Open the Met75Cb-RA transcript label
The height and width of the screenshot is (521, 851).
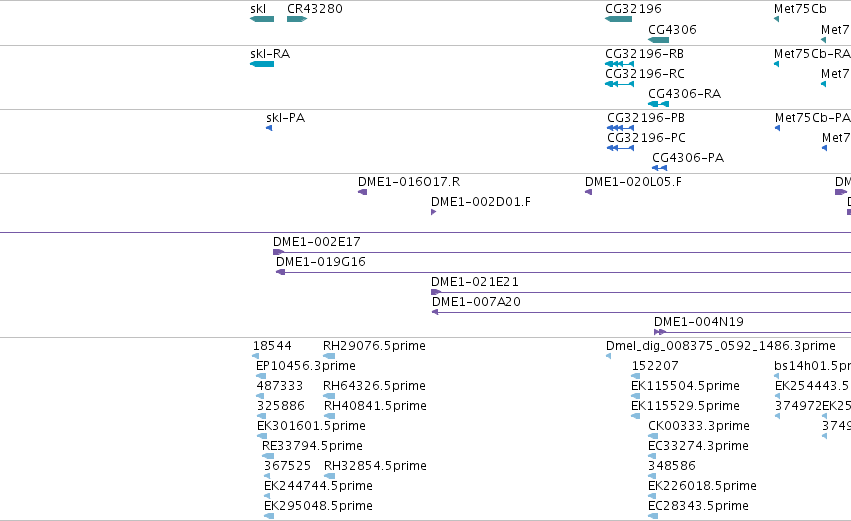click(x=812, y=54)
